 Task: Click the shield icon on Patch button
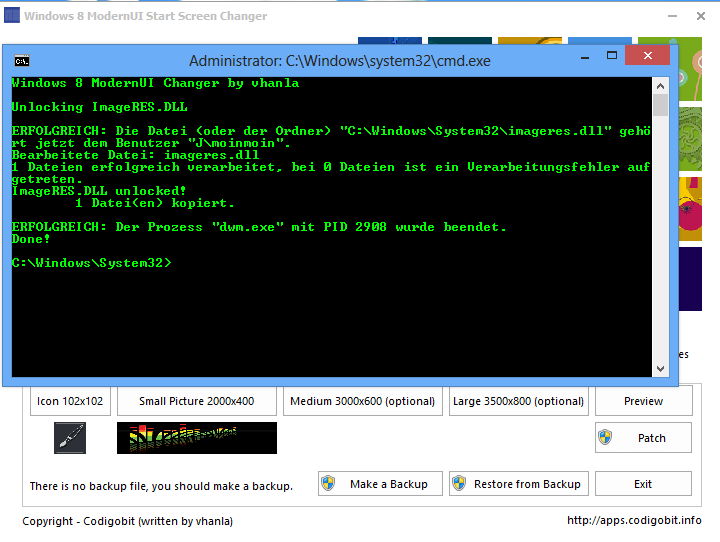(605, 437)
